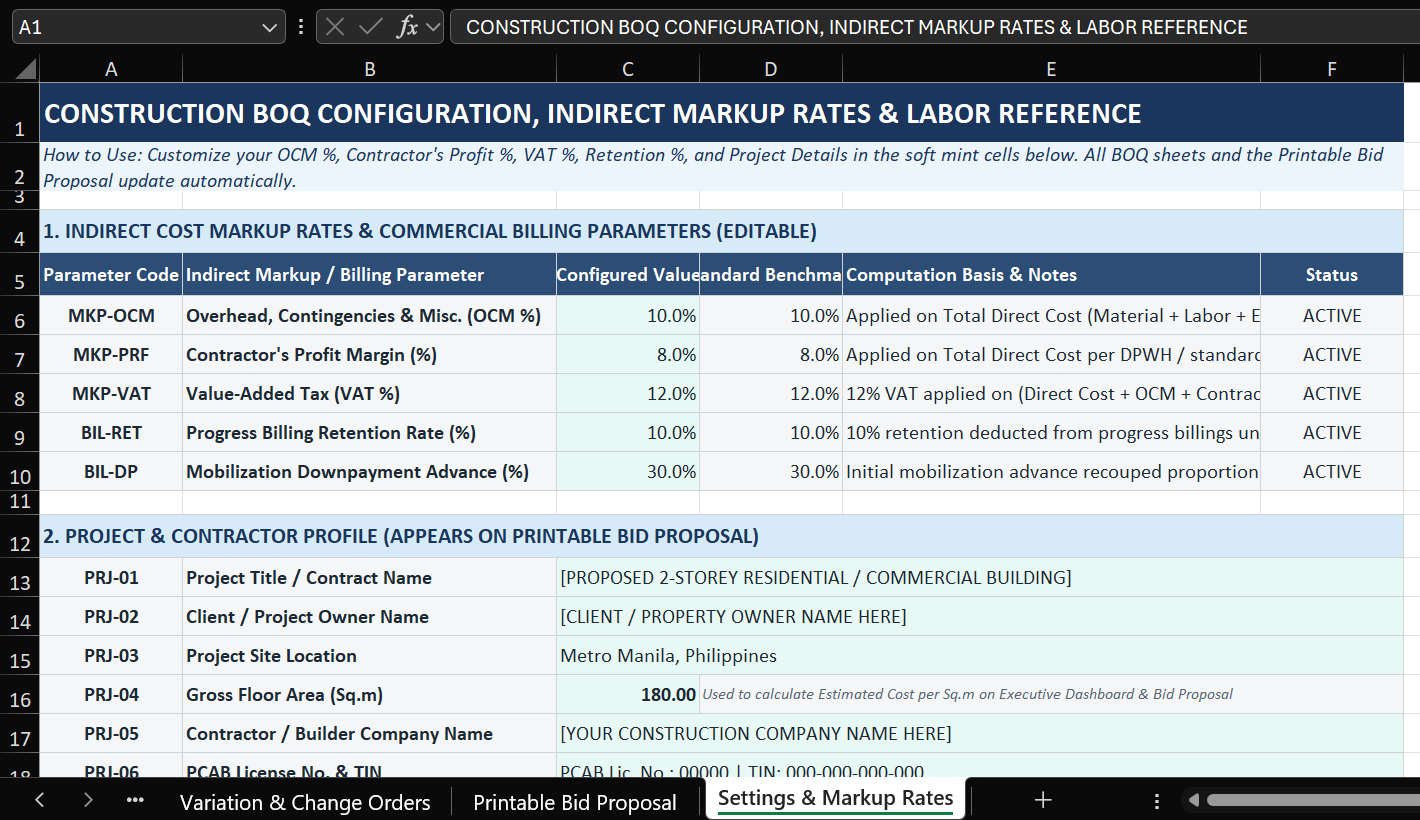Viewport: 1420px width, 820px height.
Task: Add a new sheet with the plus icon
Action: coord(1043,800)
